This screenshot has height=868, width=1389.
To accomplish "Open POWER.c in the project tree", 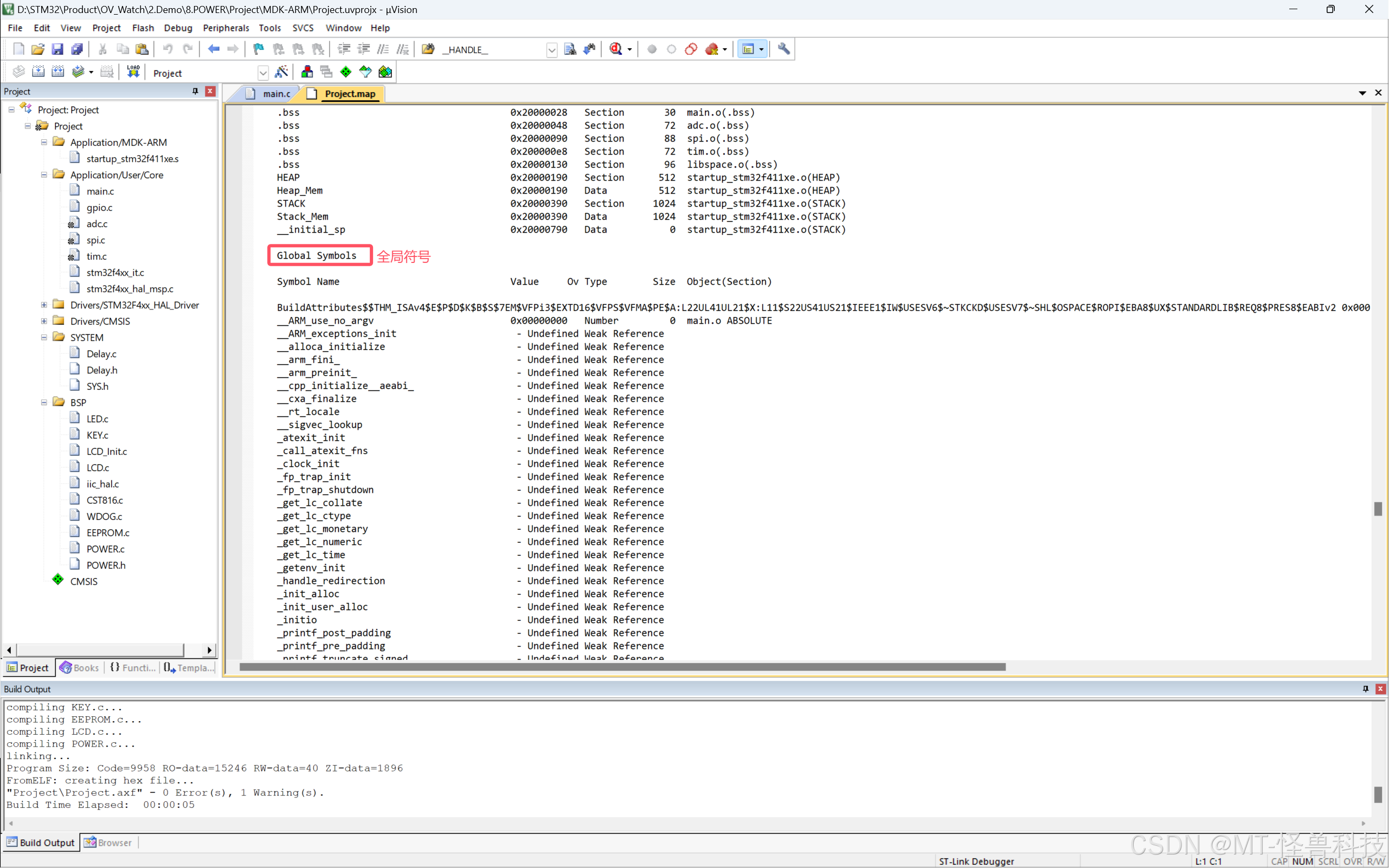I will tap(106, 549).
